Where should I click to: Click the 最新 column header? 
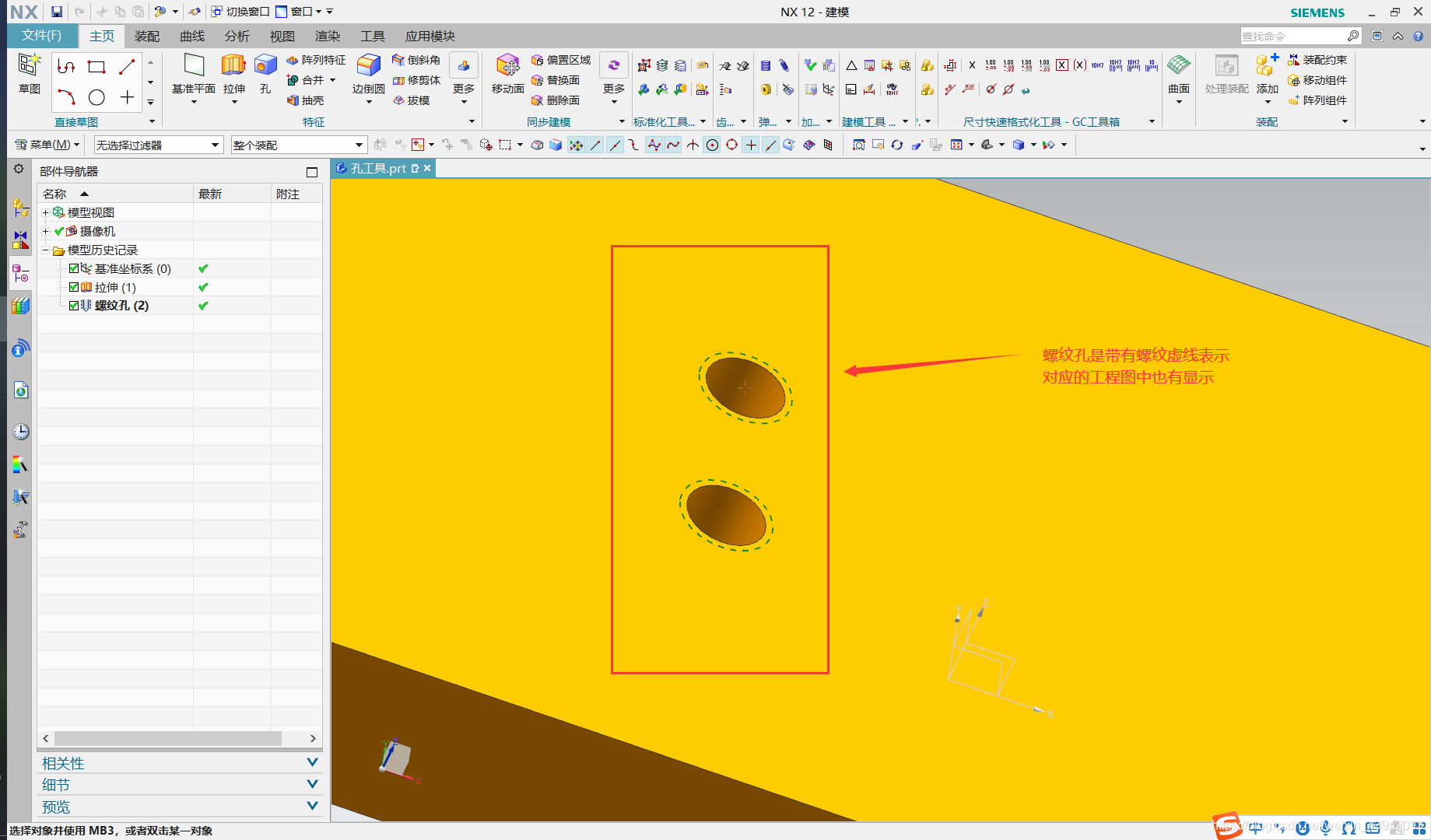click(232, 194)
